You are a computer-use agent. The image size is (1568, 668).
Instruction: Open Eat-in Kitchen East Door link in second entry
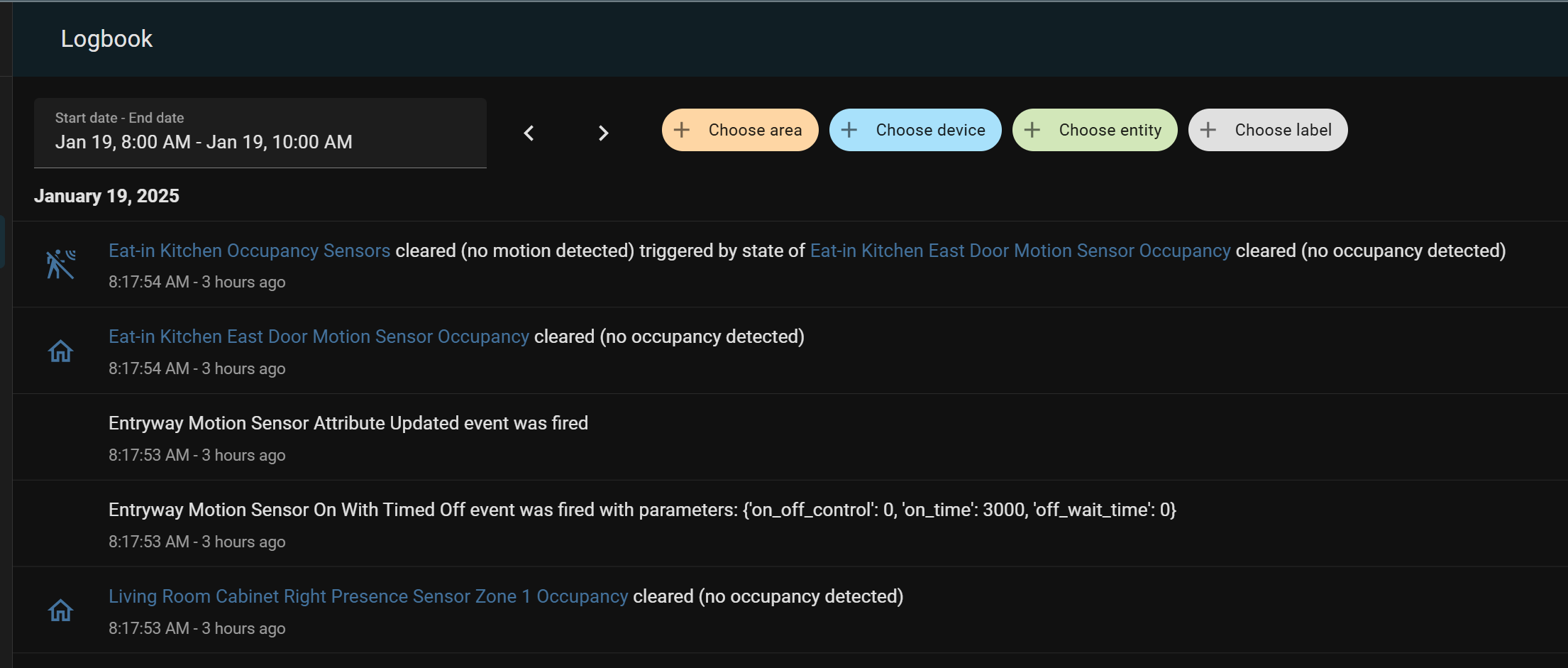pos(319,336)
